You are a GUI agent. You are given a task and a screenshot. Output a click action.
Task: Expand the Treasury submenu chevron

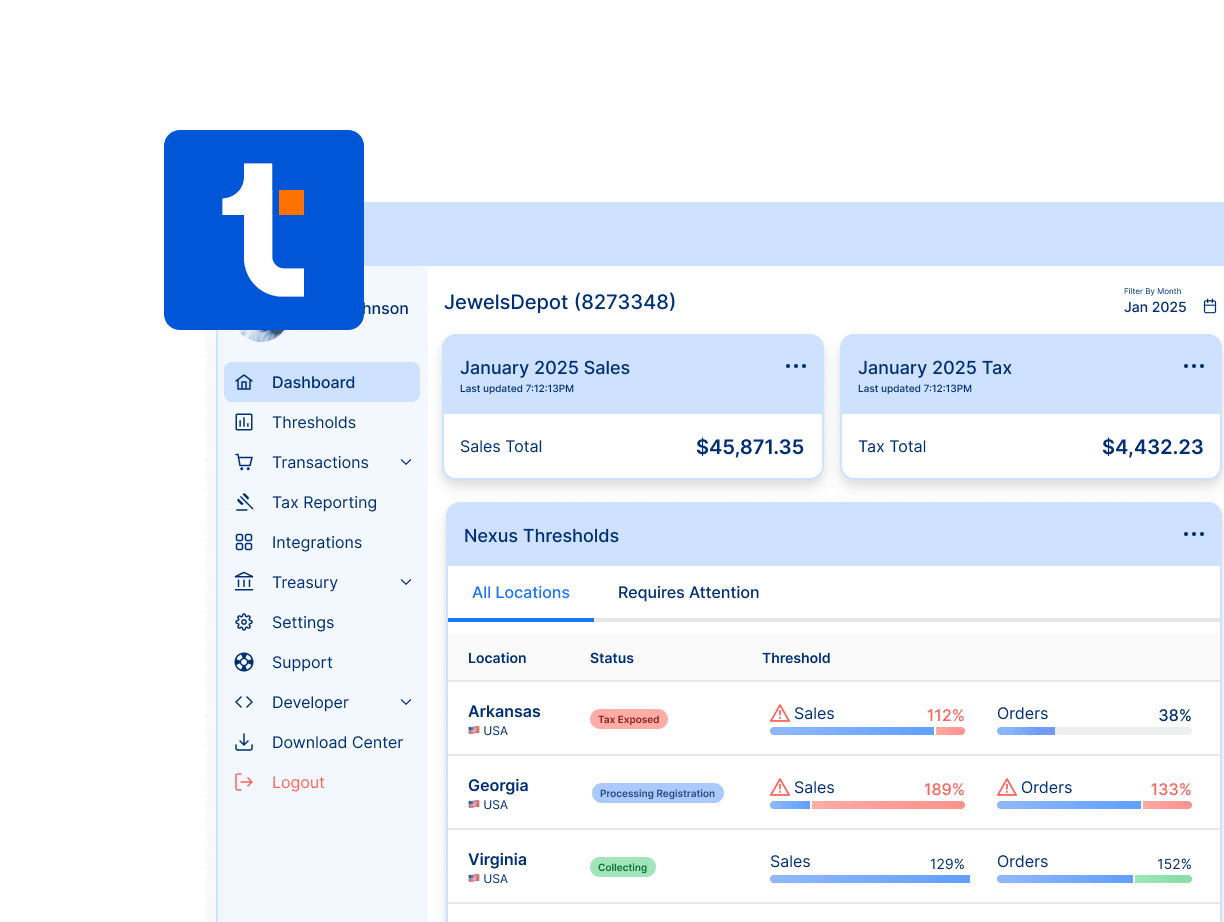tap(406, 582)
